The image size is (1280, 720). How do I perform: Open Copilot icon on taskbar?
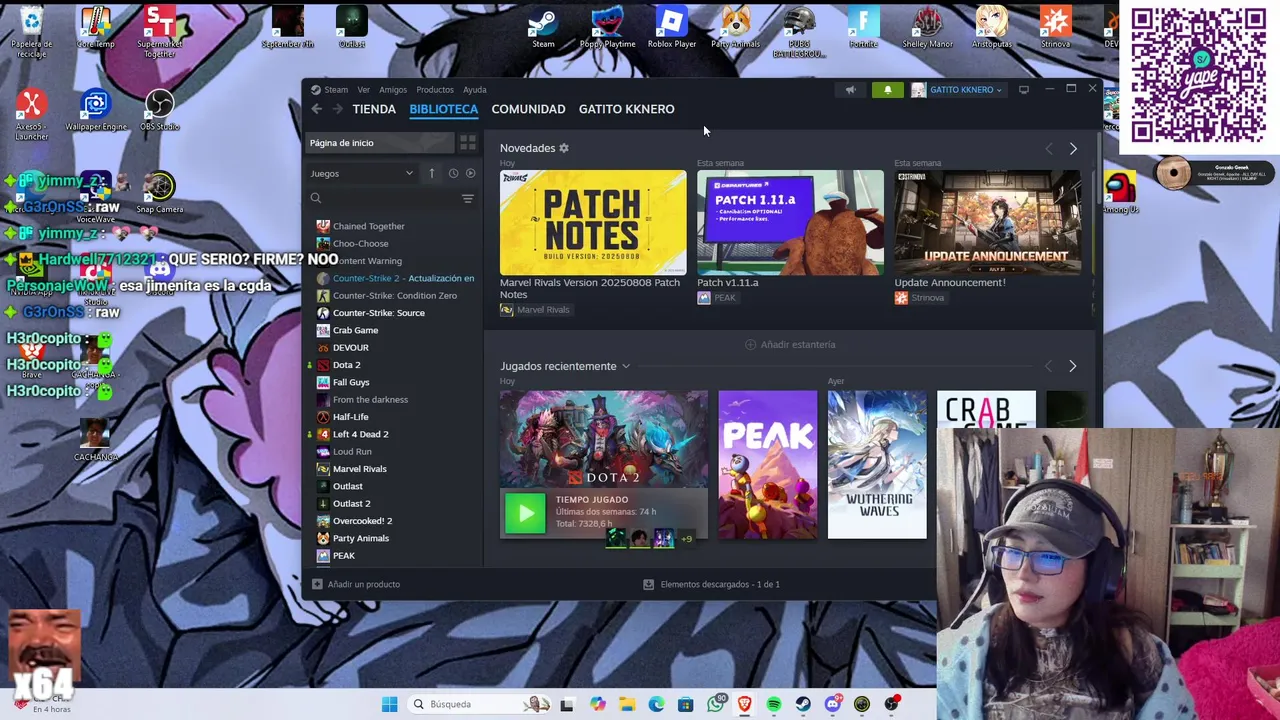click(598, 704)
